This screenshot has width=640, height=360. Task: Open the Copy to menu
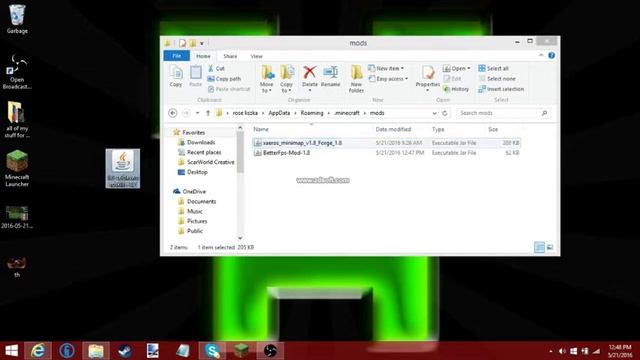click(x=287, y=79)
